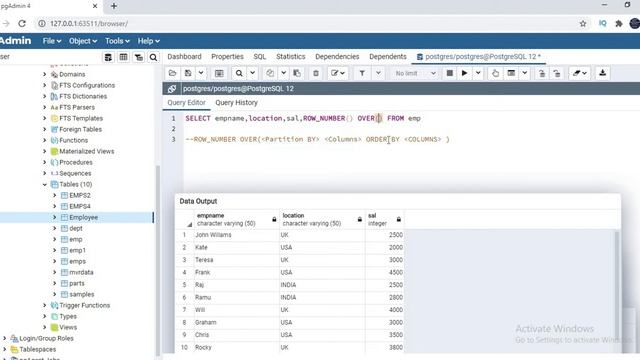
Task: Click the browser Filtered Rows icon
Action: click(x=139, y=57)
